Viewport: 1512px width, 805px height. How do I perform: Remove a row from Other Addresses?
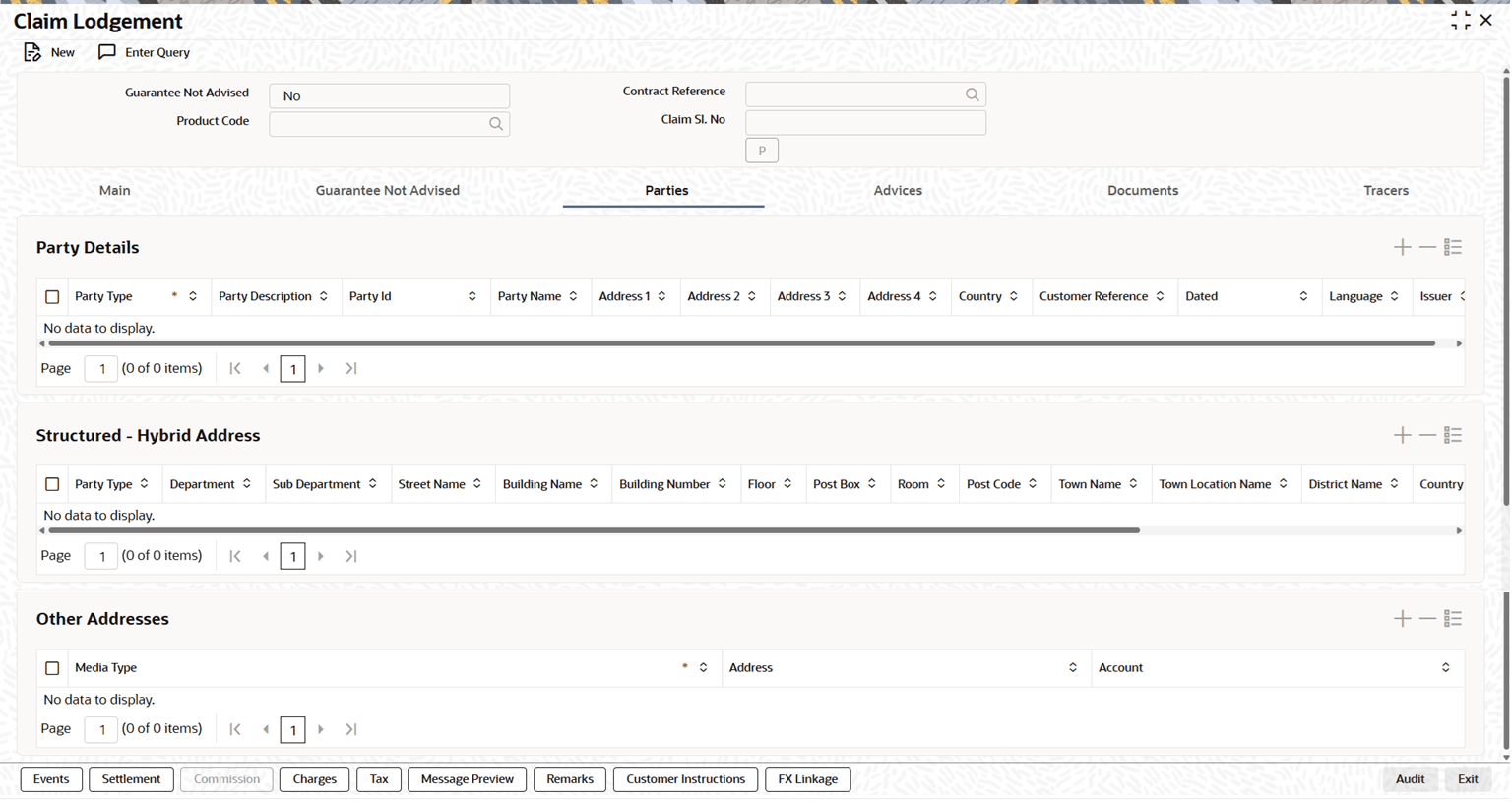1427,619
